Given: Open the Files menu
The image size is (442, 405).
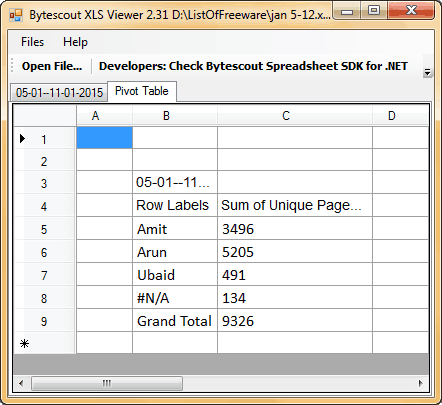Looking at the screenshot, I should [x=32, y=42].
